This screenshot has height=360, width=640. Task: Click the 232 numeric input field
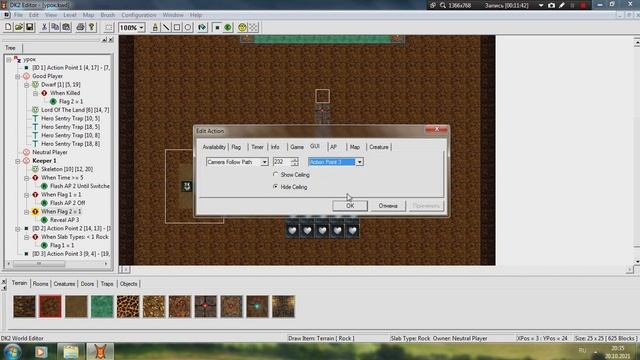[x=282, y=162]
